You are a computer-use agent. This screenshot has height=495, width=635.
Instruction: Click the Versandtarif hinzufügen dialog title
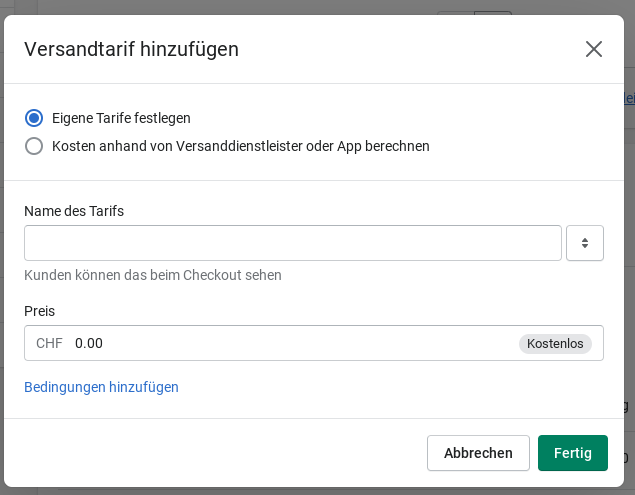tap(131, 49)
